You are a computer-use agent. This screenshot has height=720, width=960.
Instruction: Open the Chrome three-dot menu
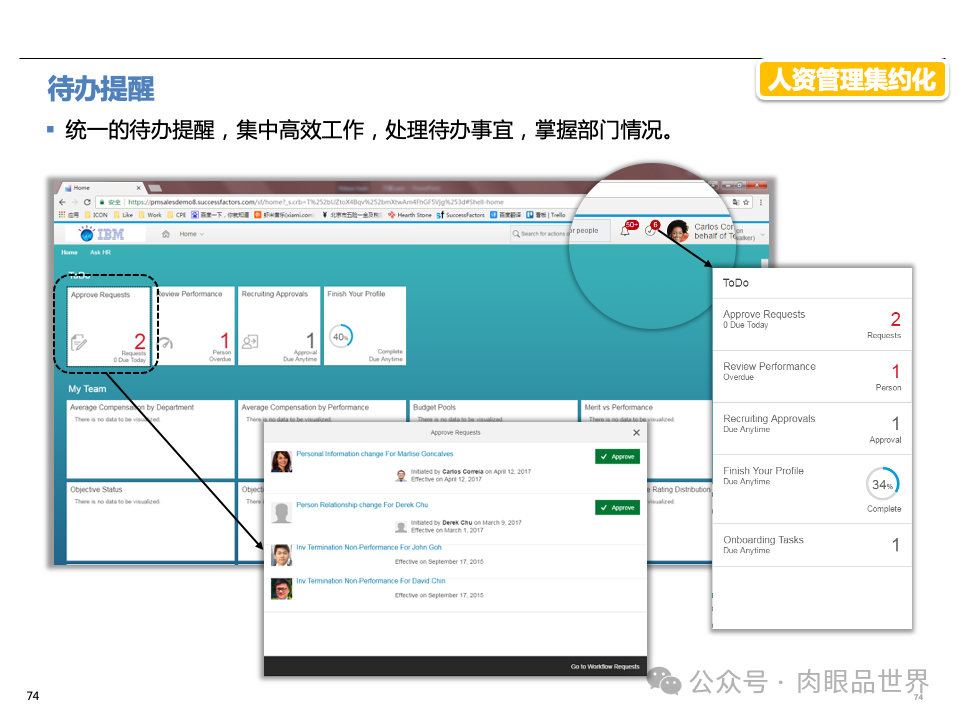[761, 202]
